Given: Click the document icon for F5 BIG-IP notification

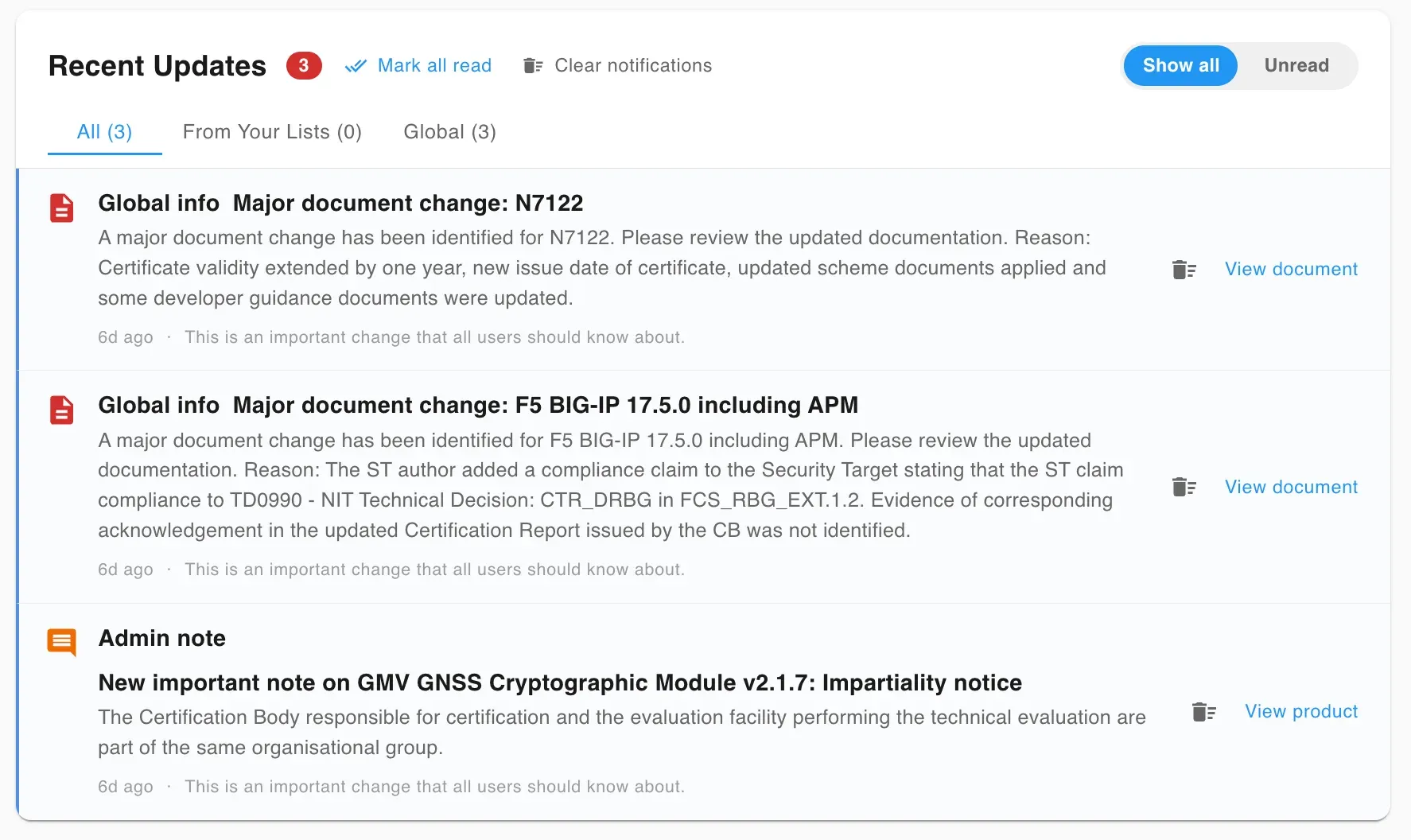Looking at the screenshot, I should coord(61,410).
